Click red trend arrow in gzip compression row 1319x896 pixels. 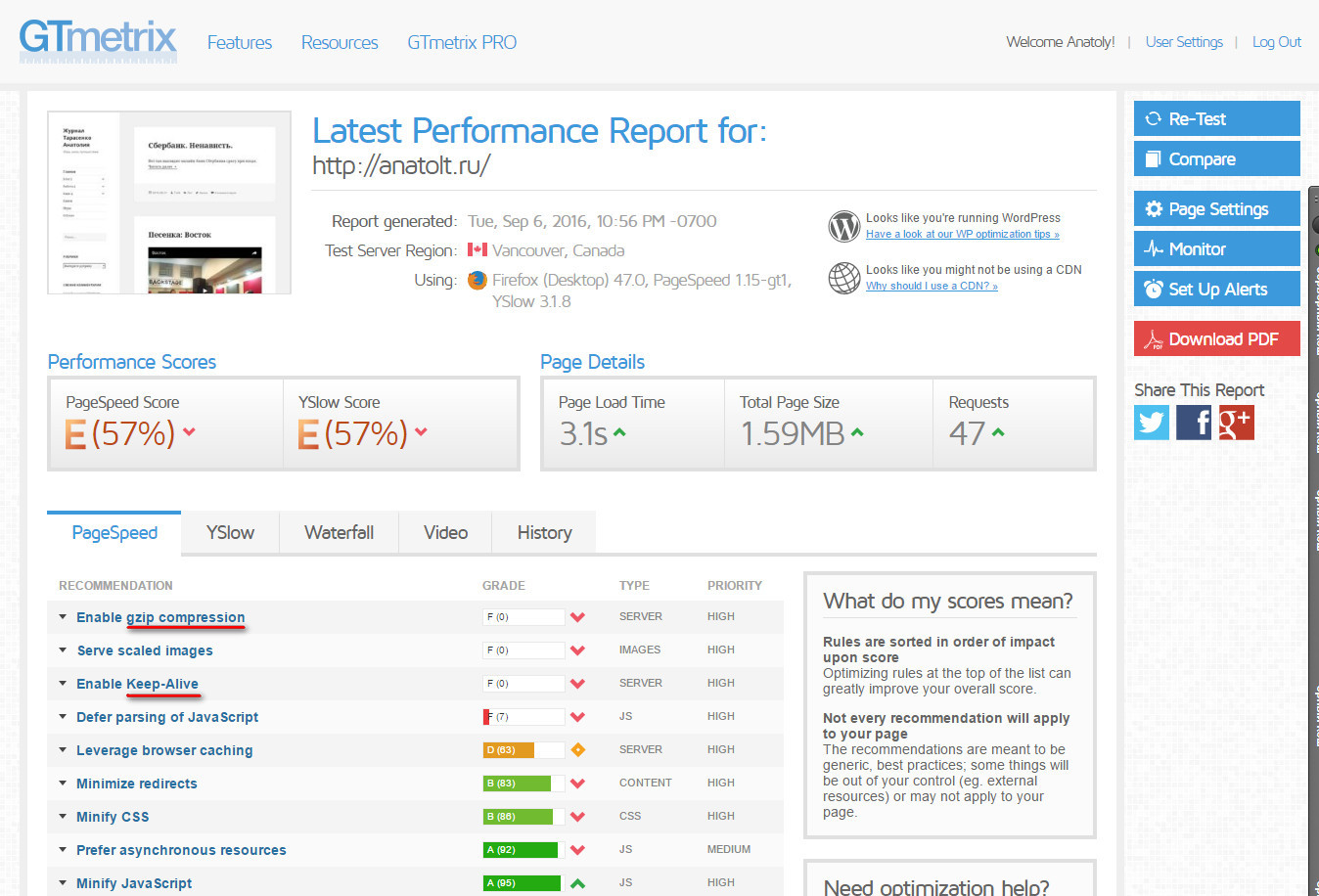pos(577,617)
